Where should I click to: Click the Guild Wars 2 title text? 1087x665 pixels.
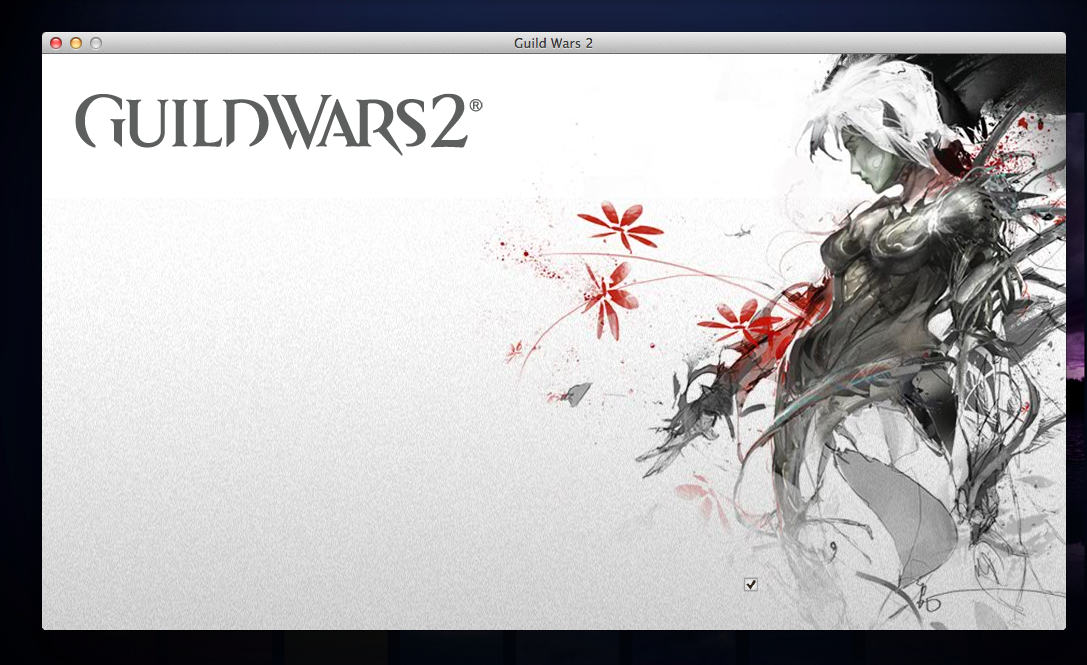coord(553,43)
